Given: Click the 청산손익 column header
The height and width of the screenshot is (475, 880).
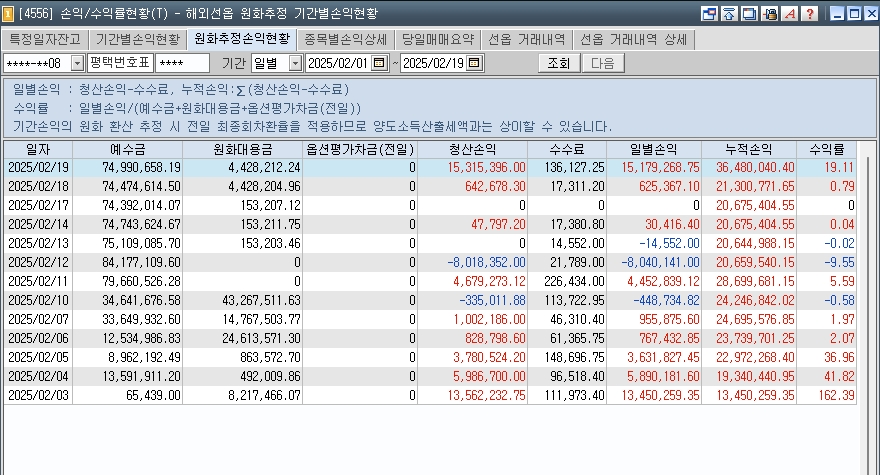Looking at the screenshot, I should [x=473, y=149].
